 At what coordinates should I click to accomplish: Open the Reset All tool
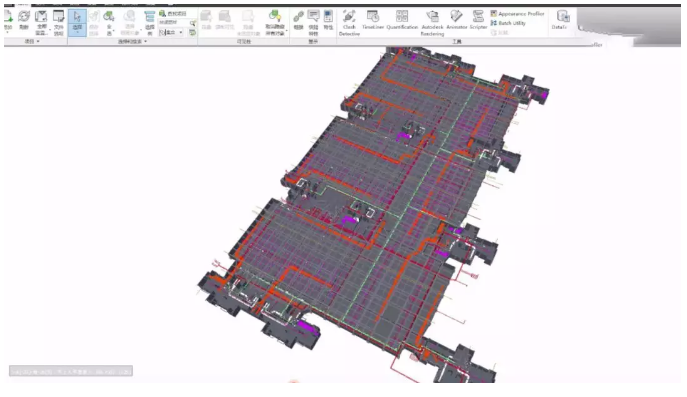[x=41, y=17]
